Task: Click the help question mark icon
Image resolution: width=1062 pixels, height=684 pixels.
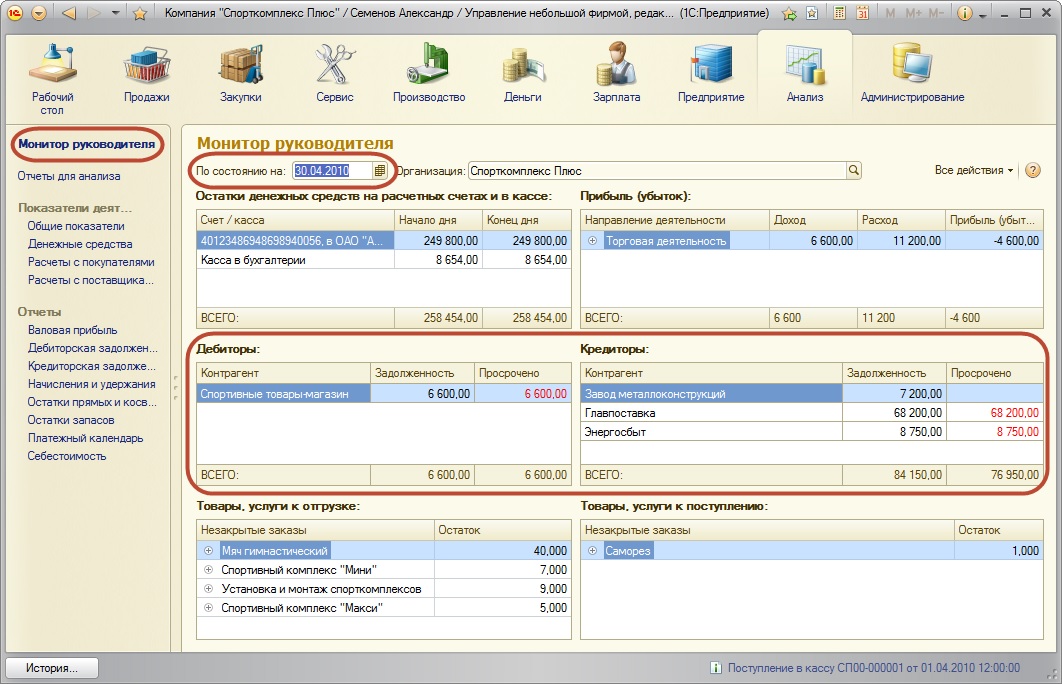Action: 1033,171
